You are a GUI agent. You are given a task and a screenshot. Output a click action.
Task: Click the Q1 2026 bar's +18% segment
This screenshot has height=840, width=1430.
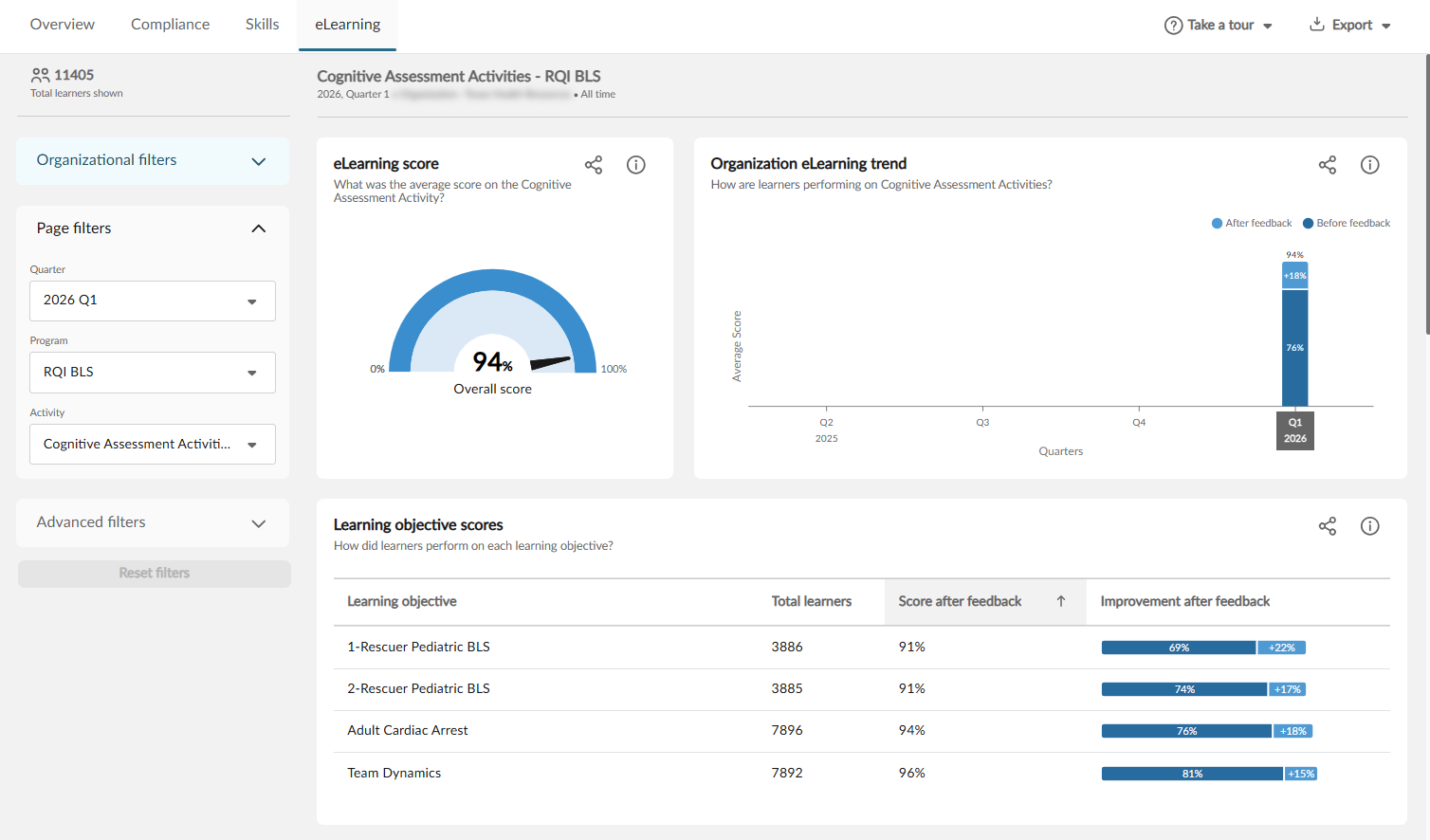tap(1295, 276)
